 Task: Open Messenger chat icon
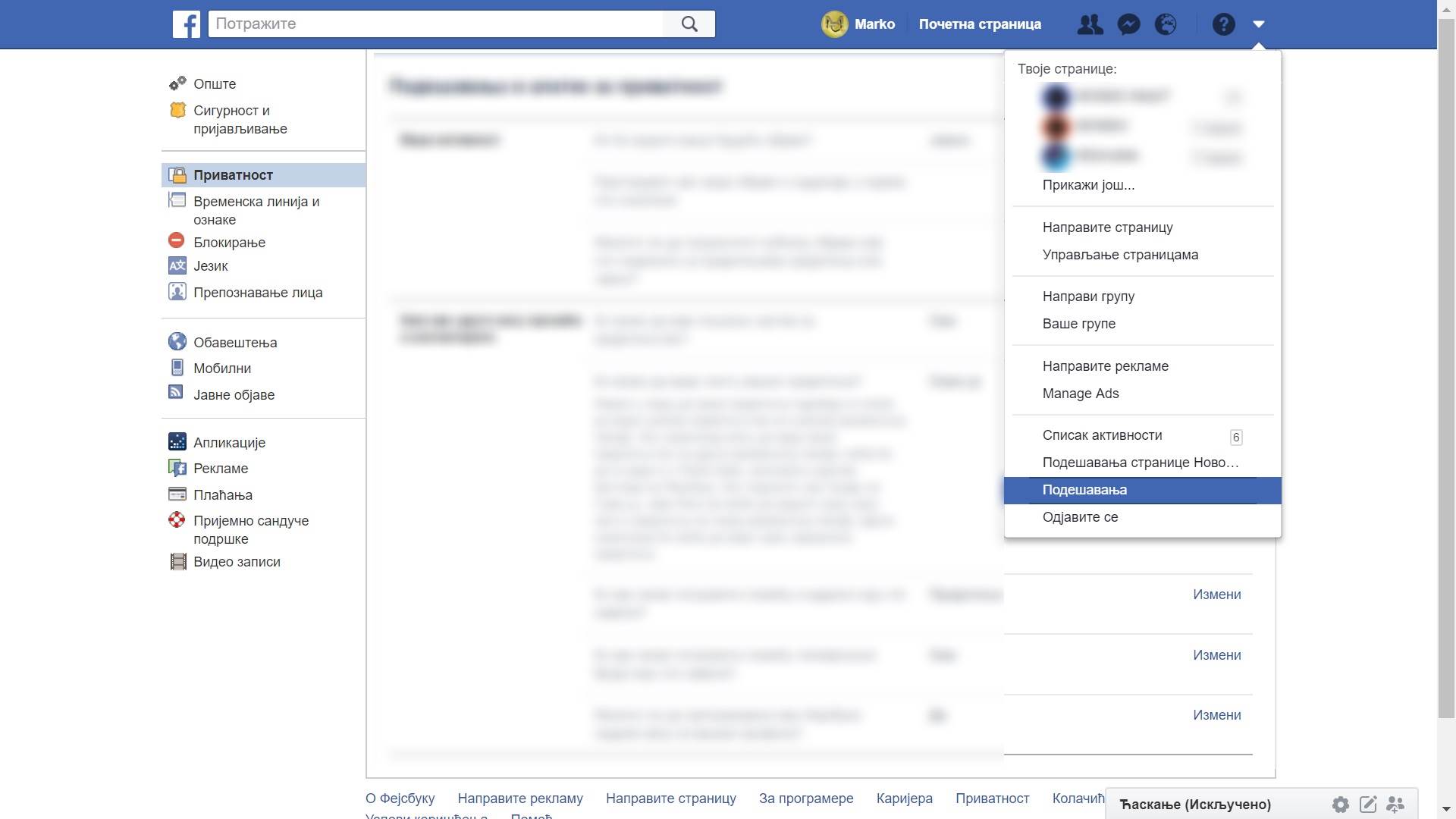pyautogui.click(x=1128, y=24)
